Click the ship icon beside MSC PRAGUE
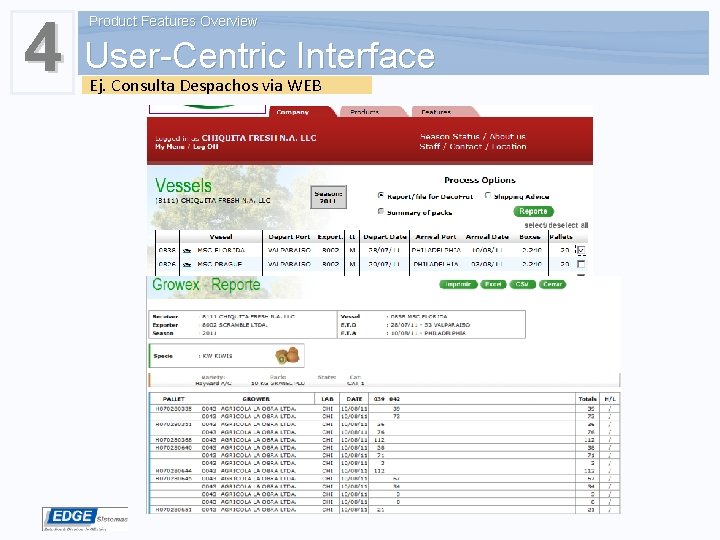The image size is (720, 540). tap(187, 264)
